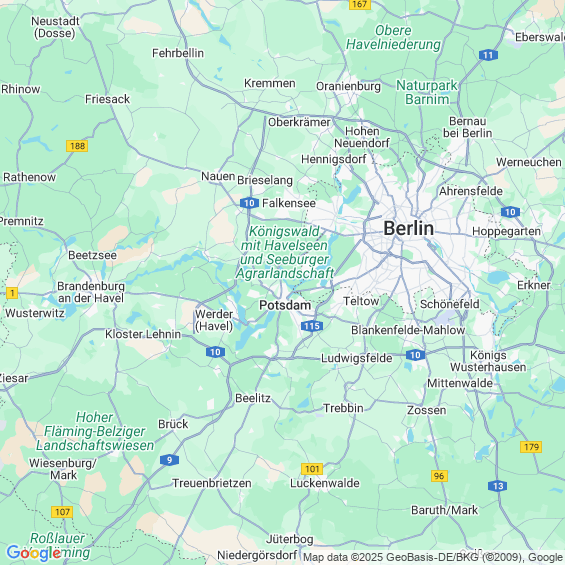Click the B 1 road shield near Wusterwitz
Screen dimensions: 565x565
12,293
